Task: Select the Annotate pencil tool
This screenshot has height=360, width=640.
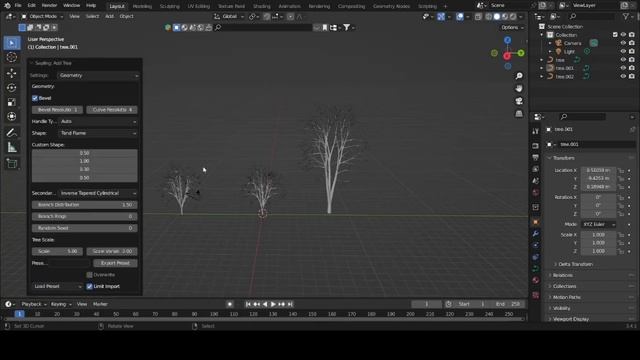Action: coord(12,133)
